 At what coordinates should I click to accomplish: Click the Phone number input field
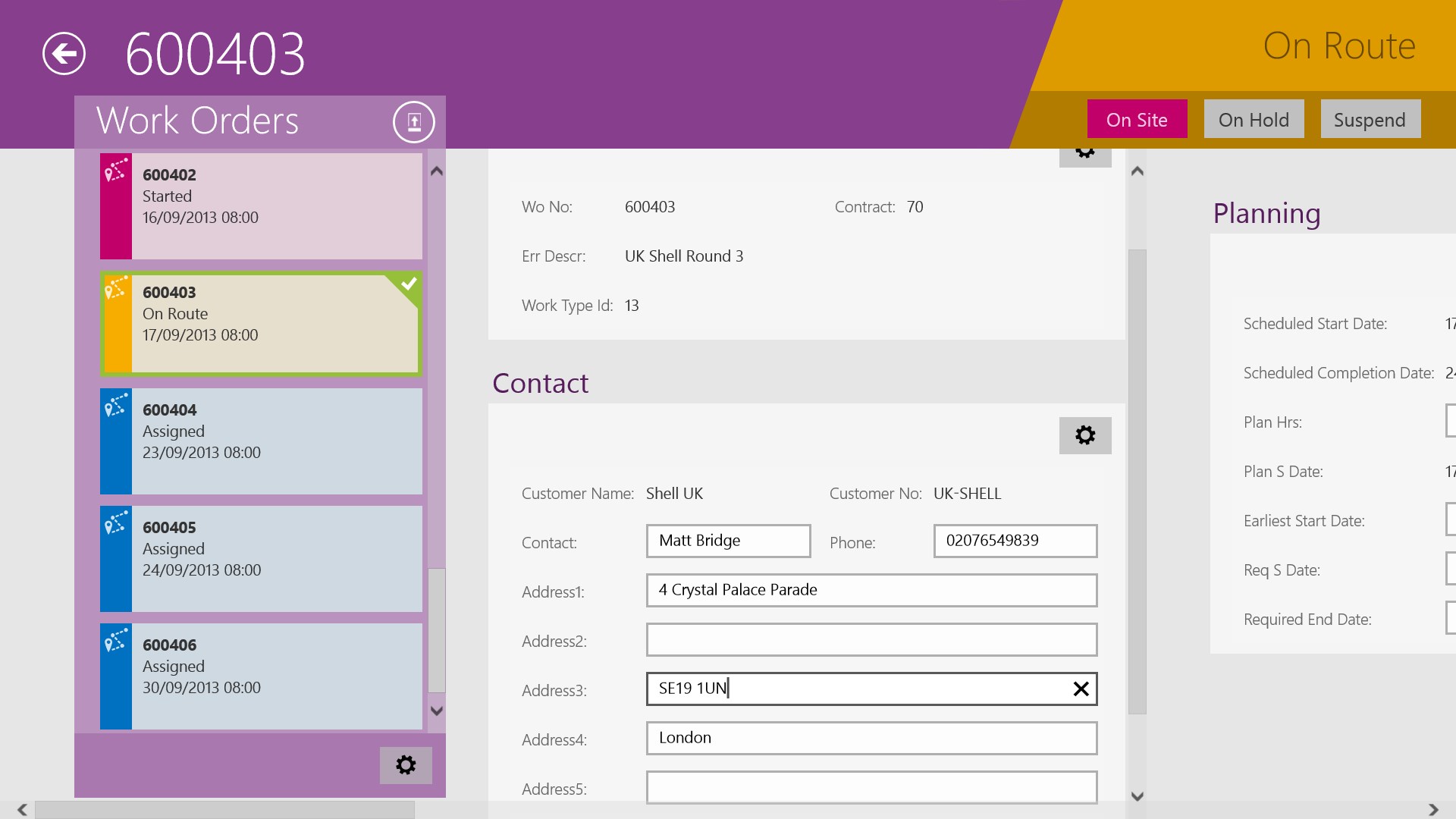click(x=1015, y=541)
